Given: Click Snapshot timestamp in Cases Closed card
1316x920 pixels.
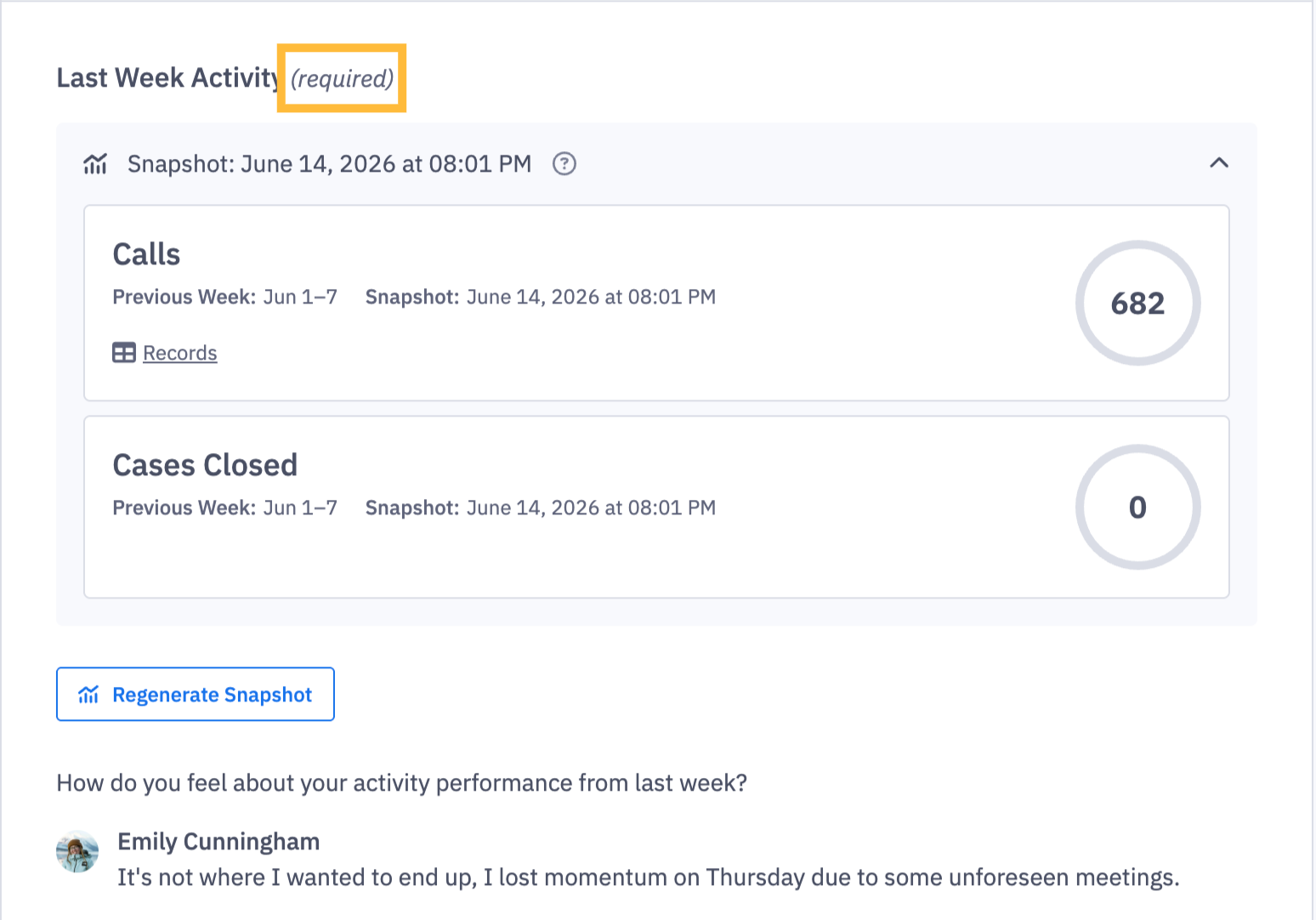Looking at the screenshot, I should click(x=541, y=508).
